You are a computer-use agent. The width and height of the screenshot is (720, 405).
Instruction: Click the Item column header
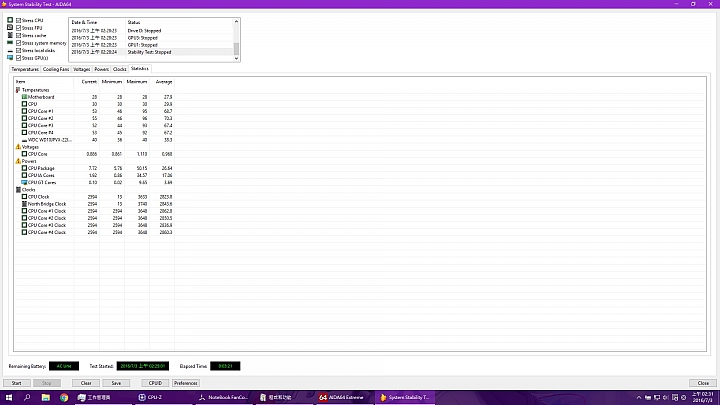click(x=44, y=82)
